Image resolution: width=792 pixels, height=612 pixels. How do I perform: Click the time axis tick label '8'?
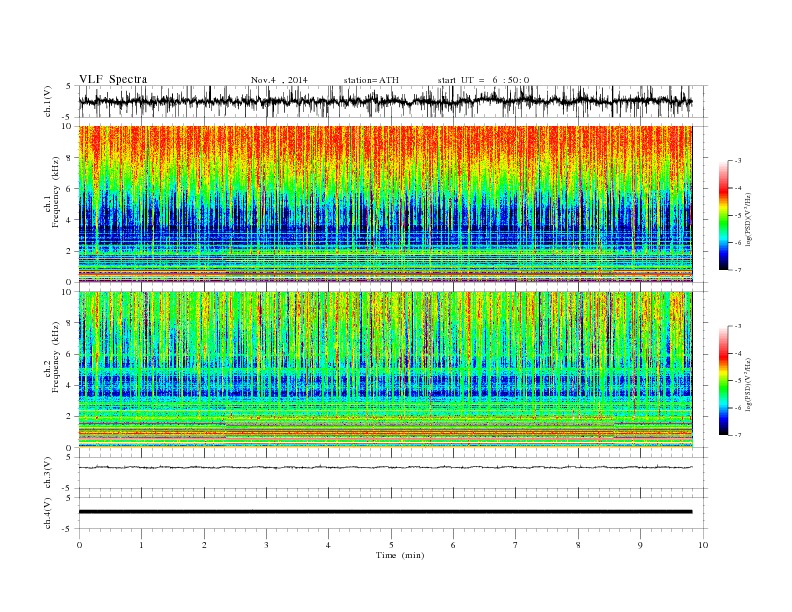tap(578, 545)
